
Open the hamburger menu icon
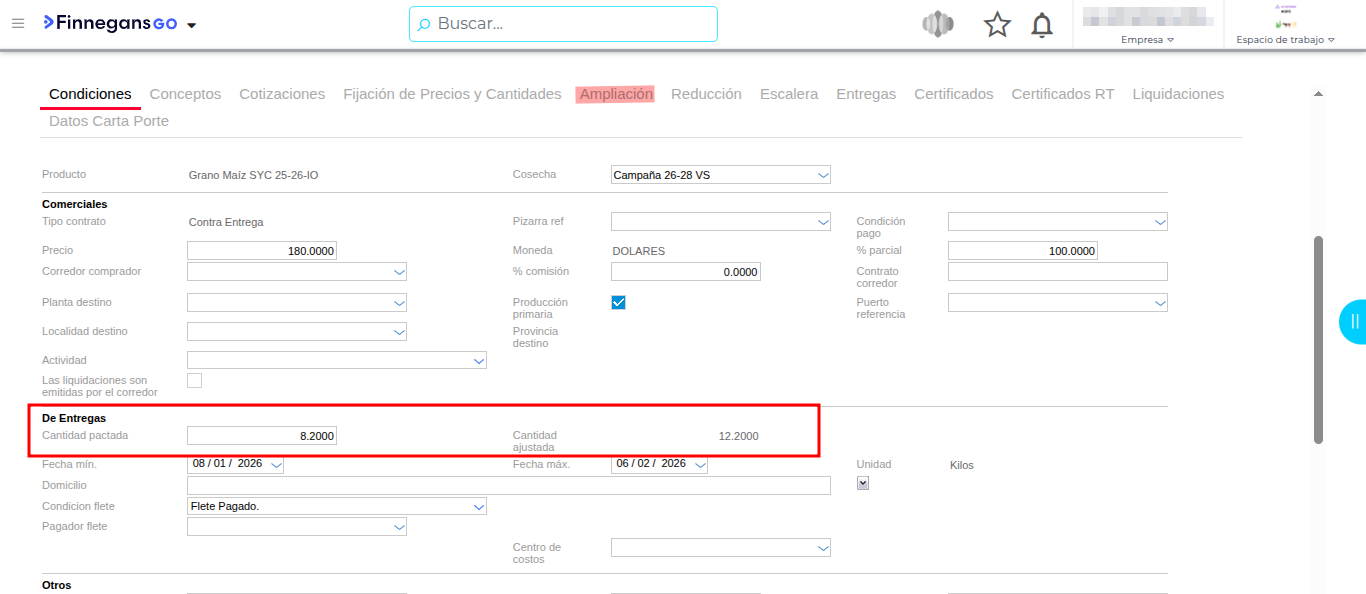(18, 23)
